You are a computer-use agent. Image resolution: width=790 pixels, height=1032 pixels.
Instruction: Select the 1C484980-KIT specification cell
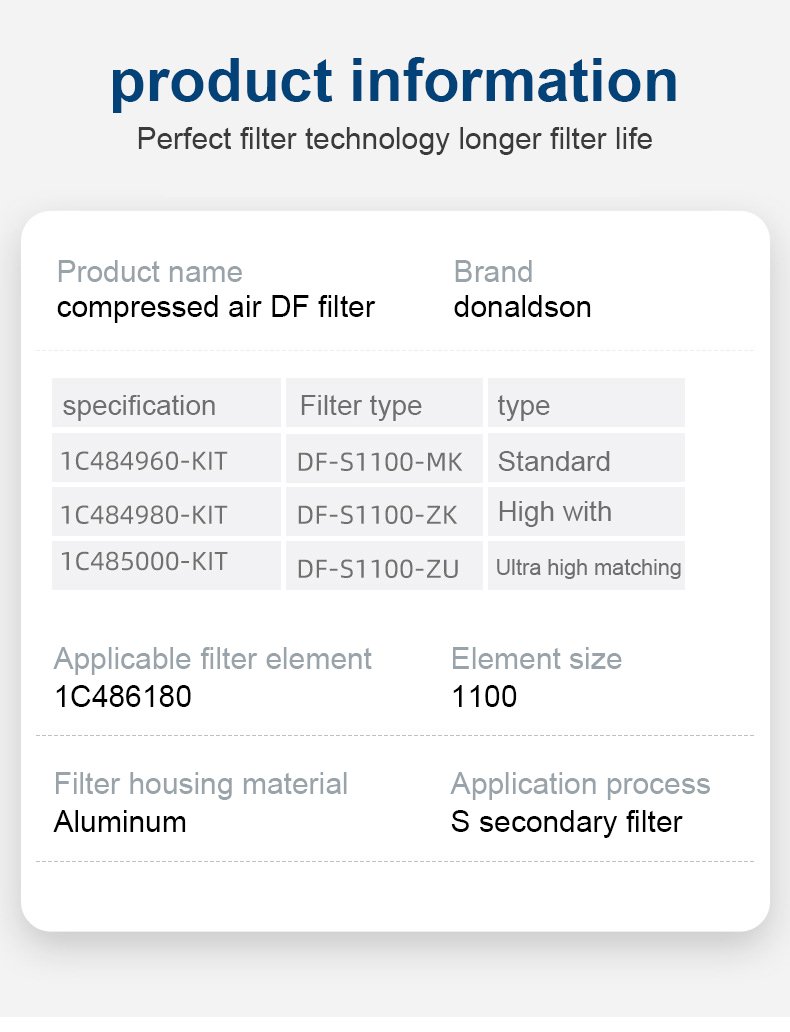pyautogui.click(x=167, y=512)
